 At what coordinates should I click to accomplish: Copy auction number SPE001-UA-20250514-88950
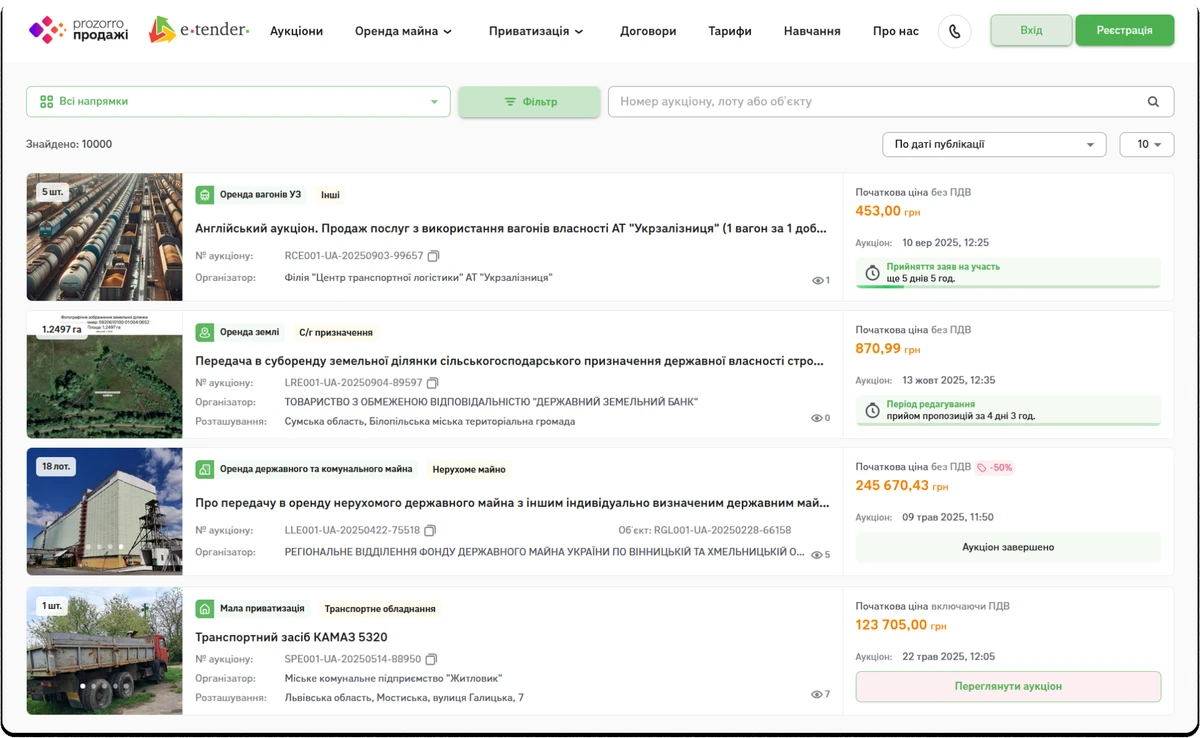point(432,659)
